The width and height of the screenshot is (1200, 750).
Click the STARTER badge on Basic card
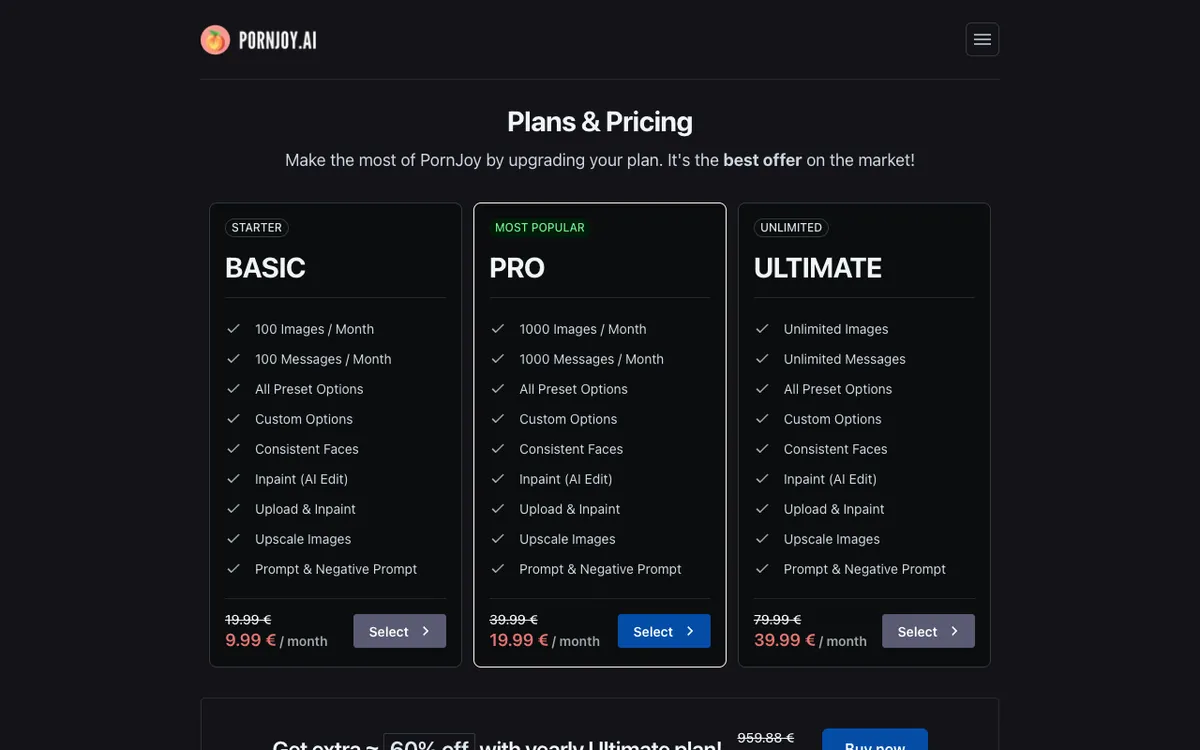[257, 228]
